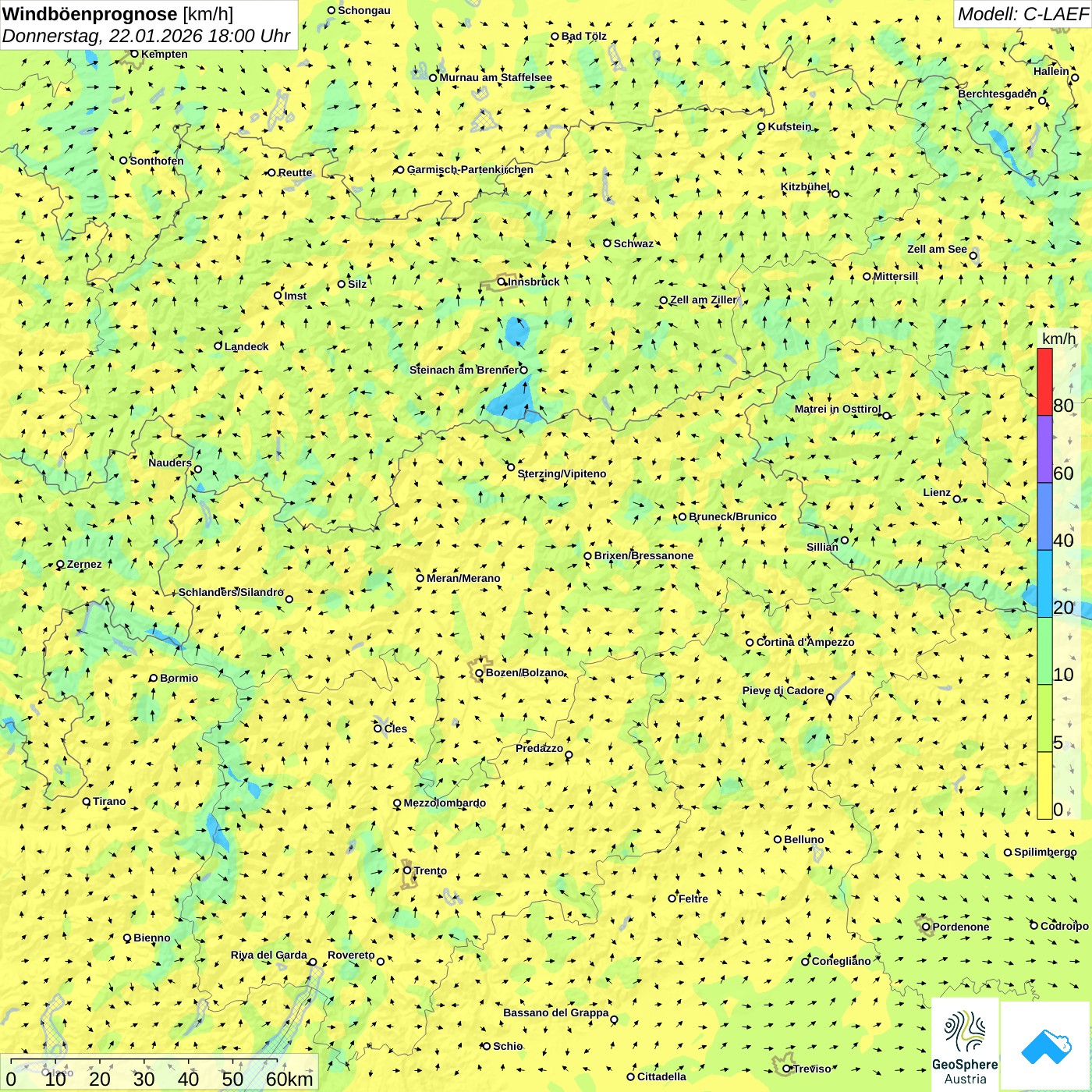Viewport: 1092px width, 1092px height.
Task: Click the Zell am See label
Action: coord(937,249)
